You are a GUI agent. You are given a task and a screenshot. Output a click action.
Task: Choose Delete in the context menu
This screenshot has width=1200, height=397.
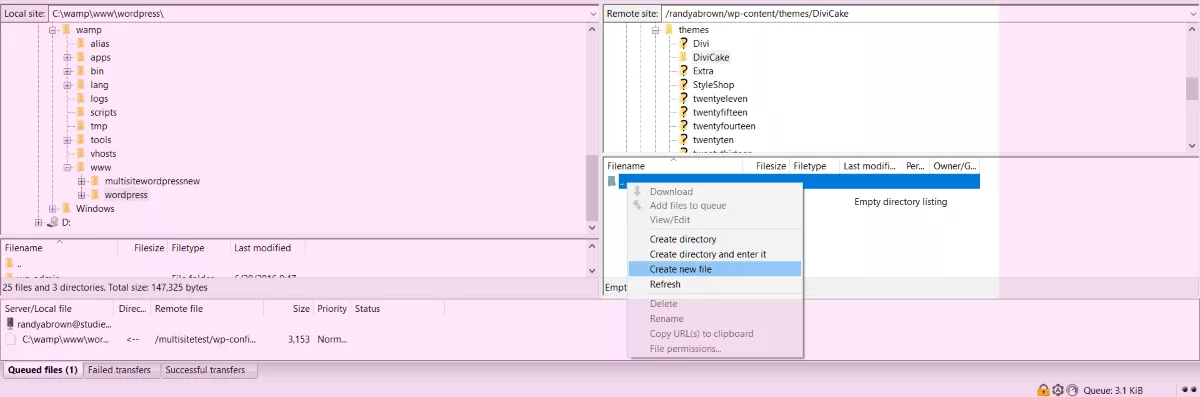coord(714,303)
